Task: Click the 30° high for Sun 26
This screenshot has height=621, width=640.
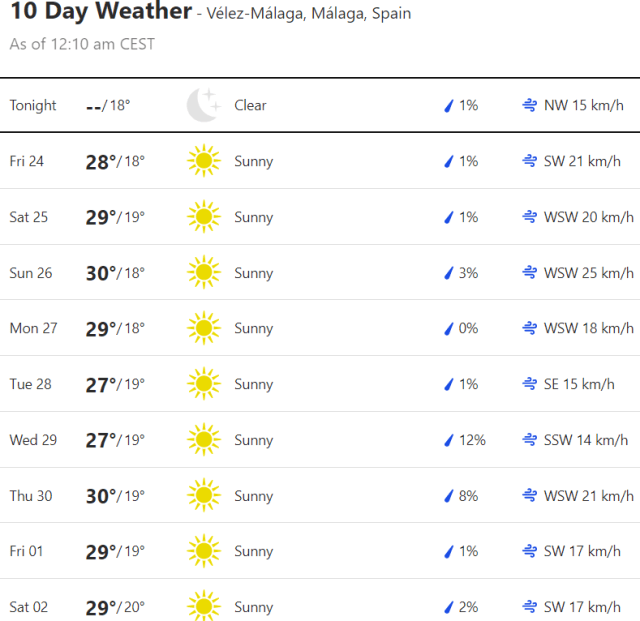Action: pos(101,273)
